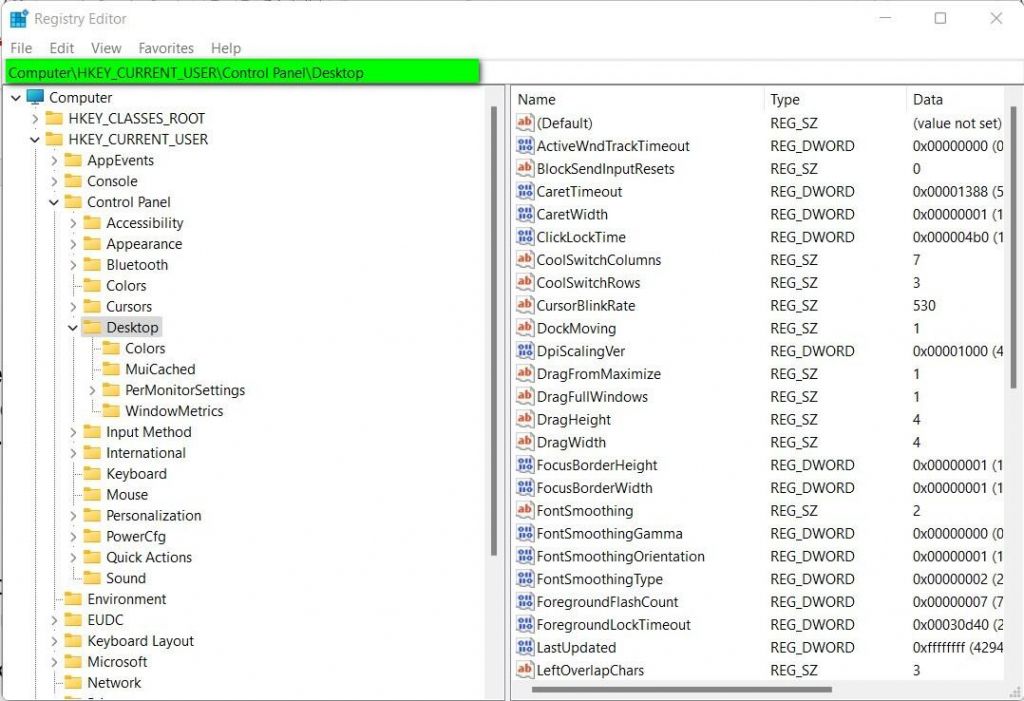Click the string icon beside DragFullWindows
This screenshot has height=701, width=1024.
525,396
